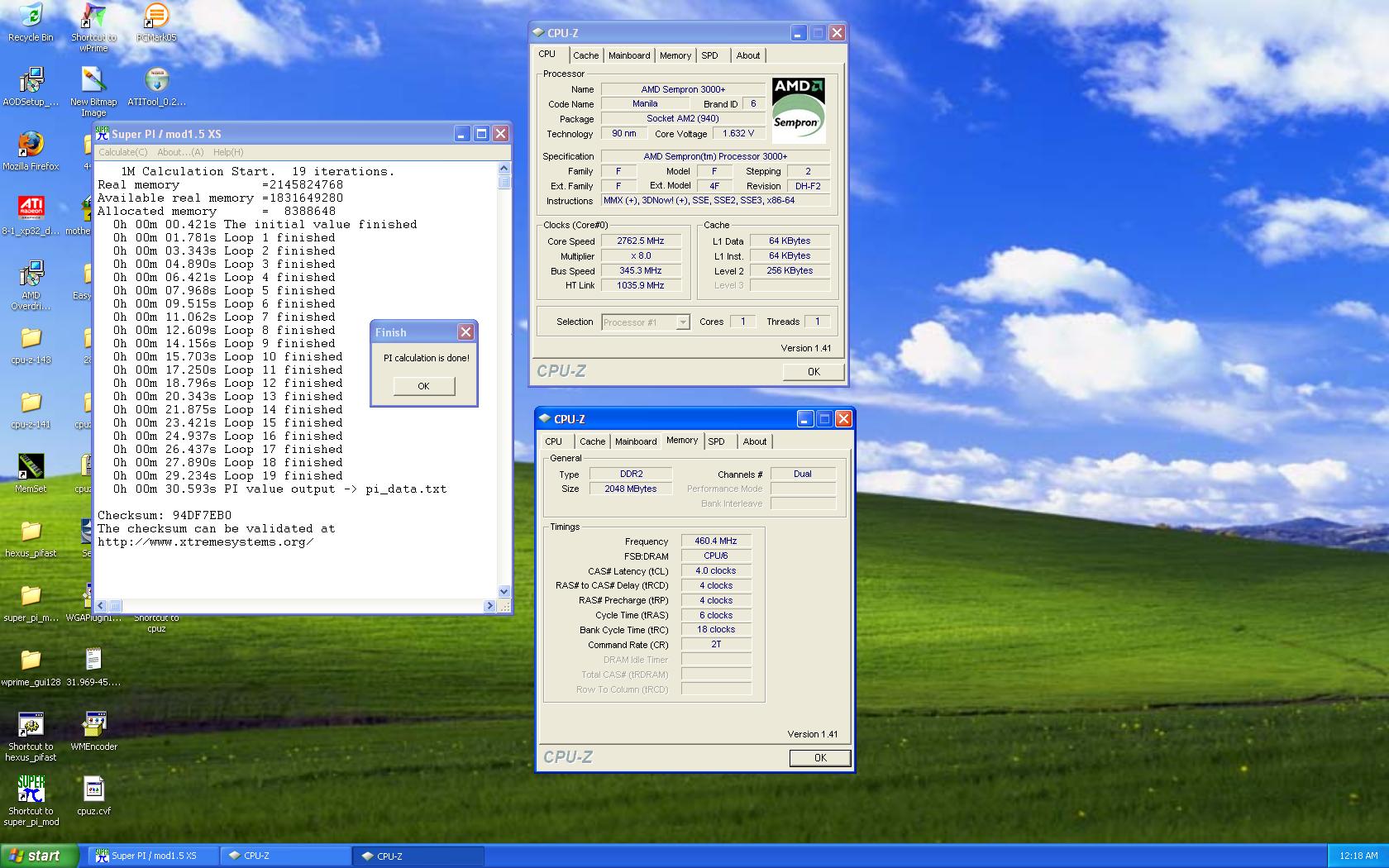Viewport: 1389px width, 868px height.
Task: Switch to About tab in upper CPU-Z
Action: 748,55
